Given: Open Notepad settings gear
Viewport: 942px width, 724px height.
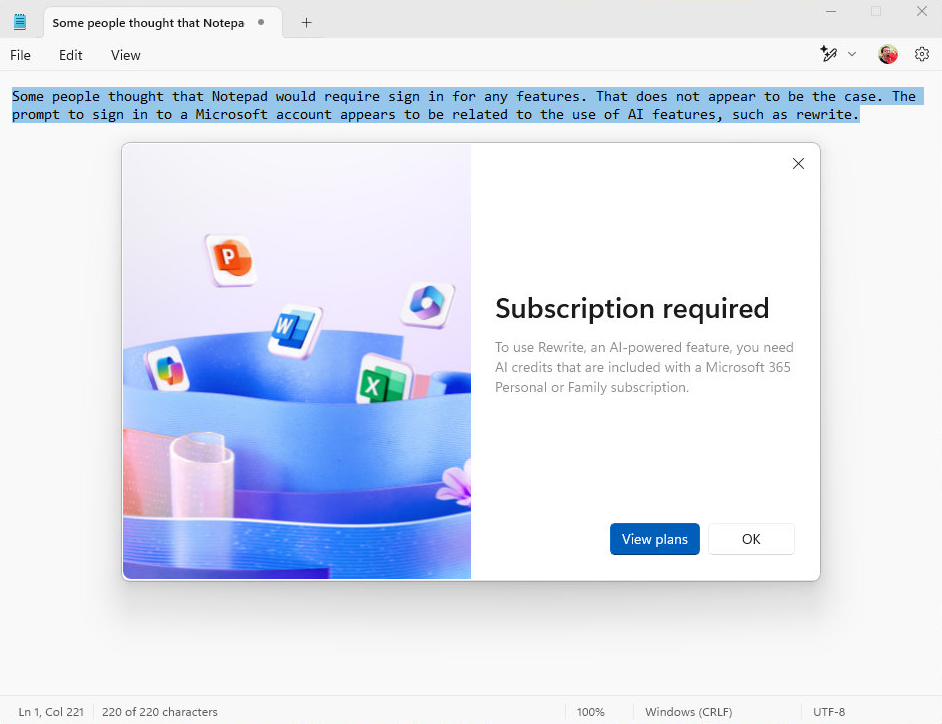Looking at the screenshot, I should click(922, 54).
